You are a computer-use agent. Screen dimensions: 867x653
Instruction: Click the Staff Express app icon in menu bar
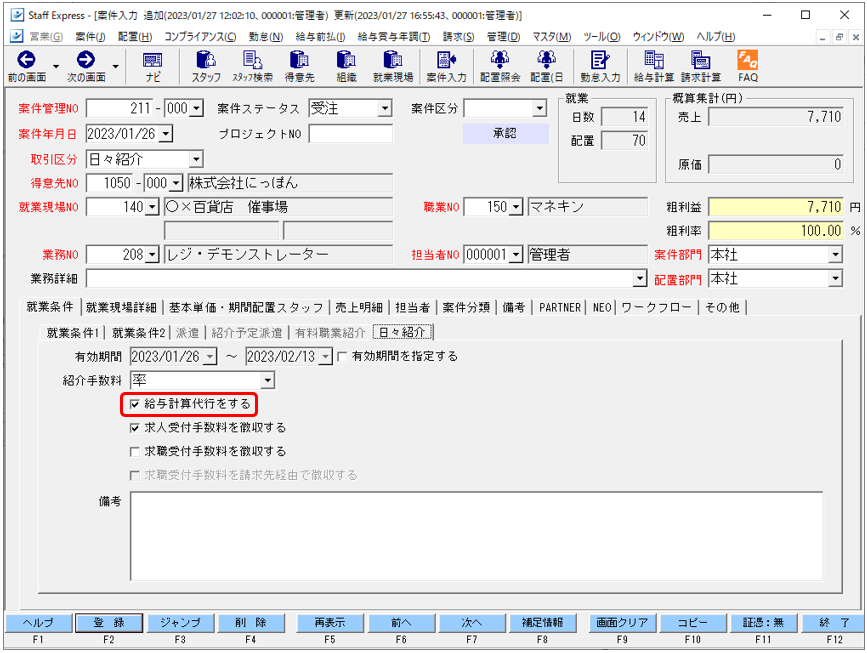click(17, 36)
